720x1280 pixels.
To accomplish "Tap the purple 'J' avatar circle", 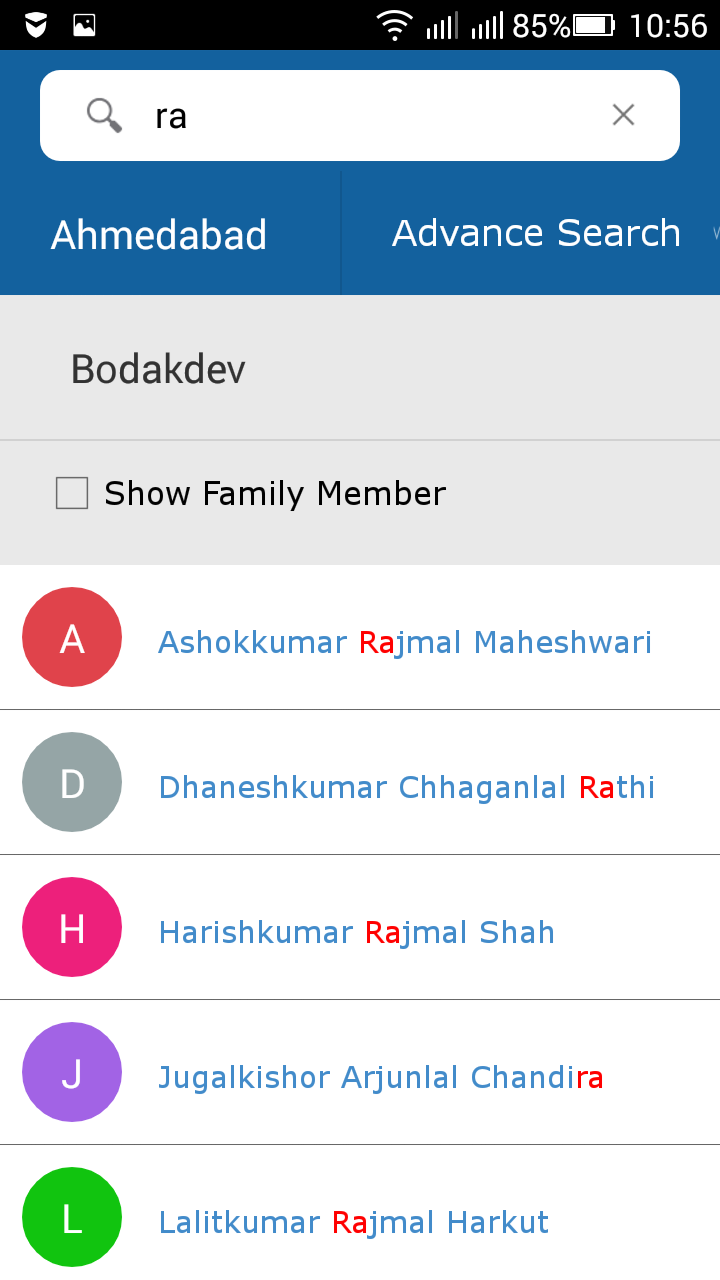I will (72, 1073).
